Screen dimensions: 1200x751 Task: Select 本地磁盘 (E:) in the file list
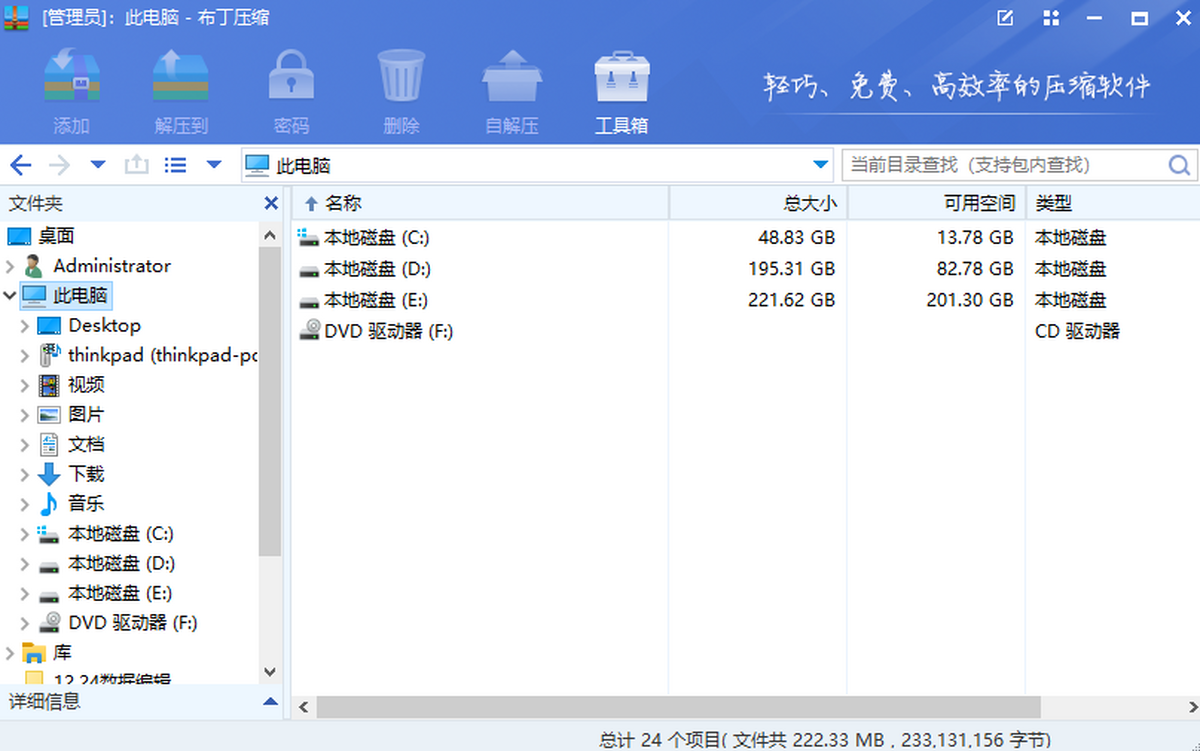coord(376,300)
